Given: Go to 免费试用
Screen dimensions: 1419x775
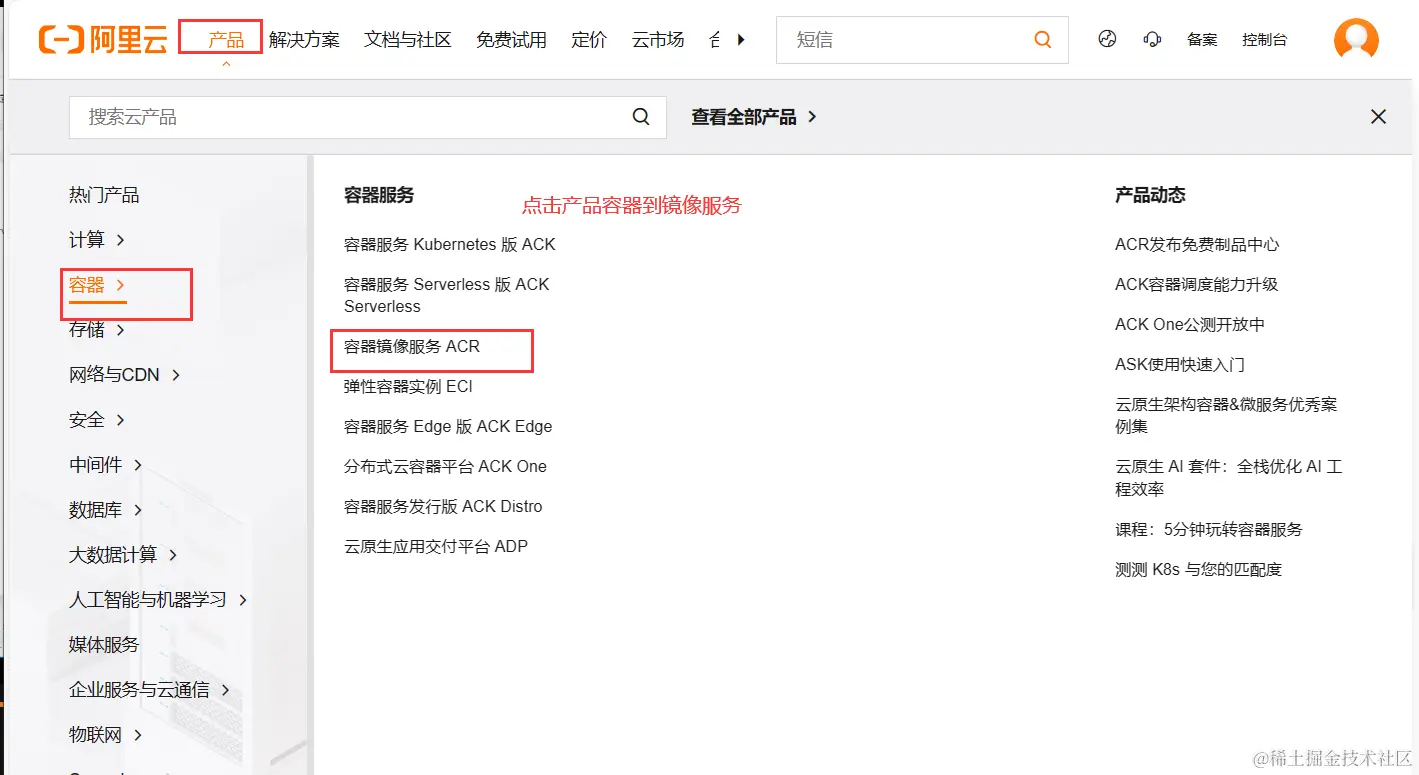Looking at the screenshot, I should (x=511, y=40).
